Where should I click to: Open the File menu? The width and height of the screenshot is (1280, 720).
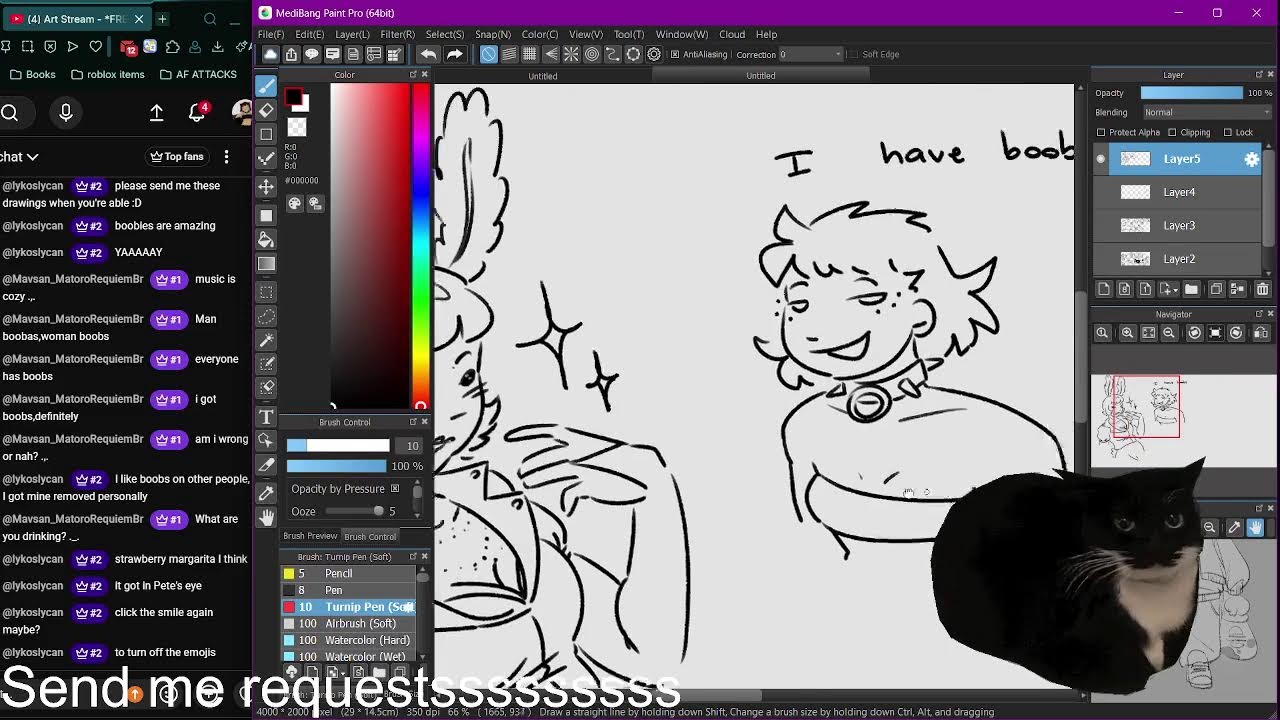pyautogui.click(x=270, y=34)
